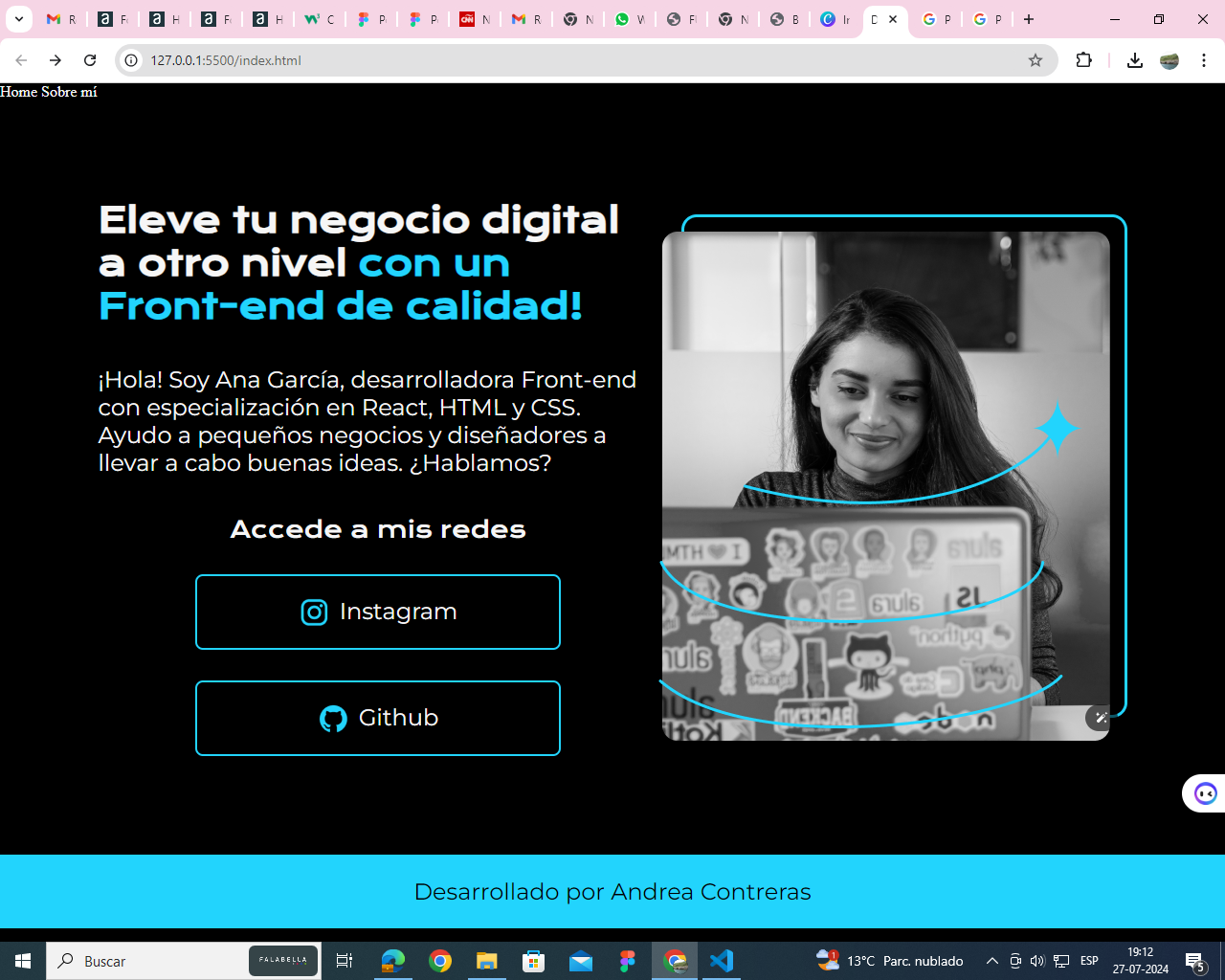The image size is (1225, 980).
Task: Expand Chrome's tab search dropdown arrow
Action: pyautogui.click(x=18, y=19)
